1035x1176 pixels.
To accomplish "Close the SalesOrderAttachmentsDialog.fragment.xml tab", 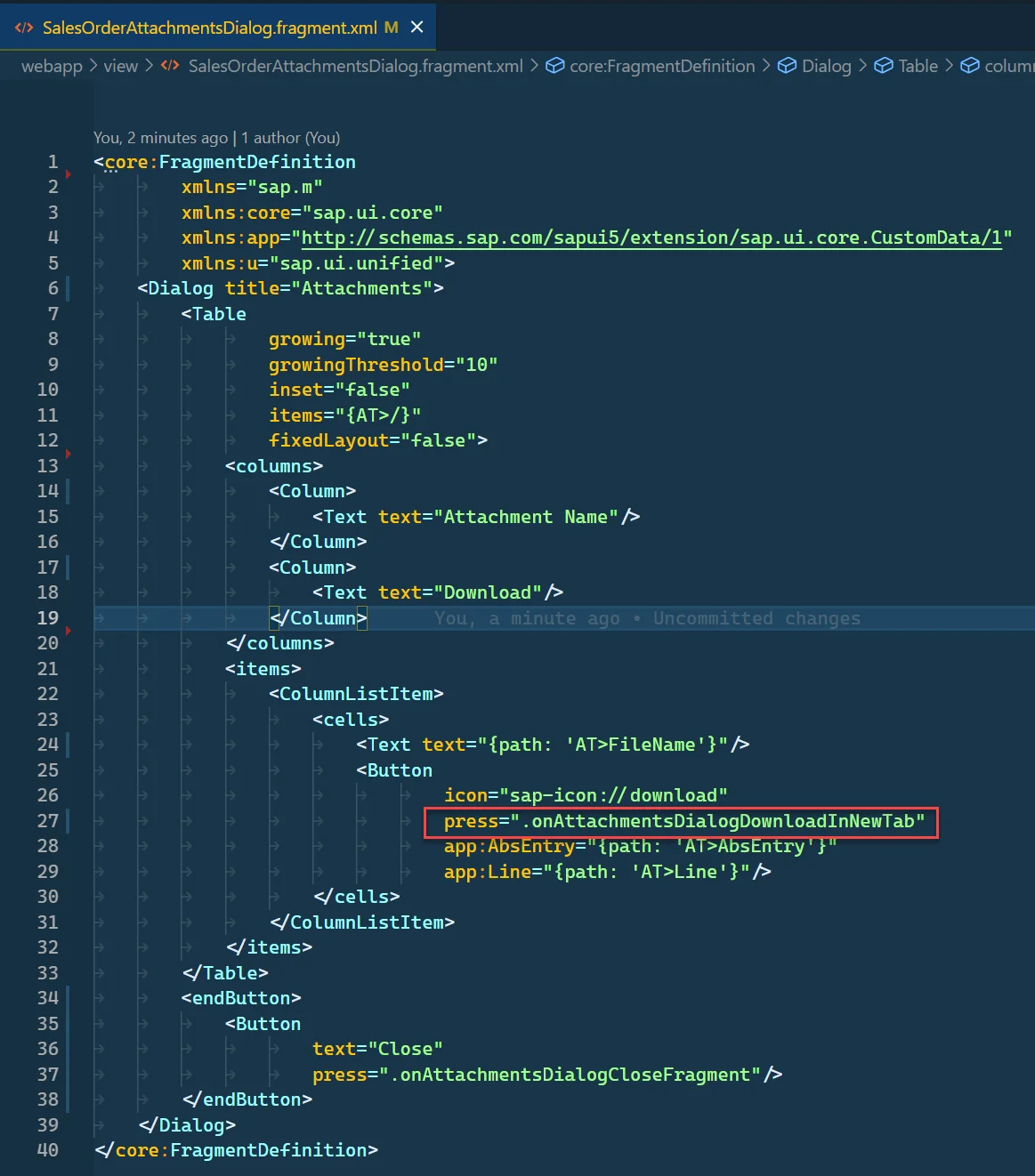I will point(416,28).
